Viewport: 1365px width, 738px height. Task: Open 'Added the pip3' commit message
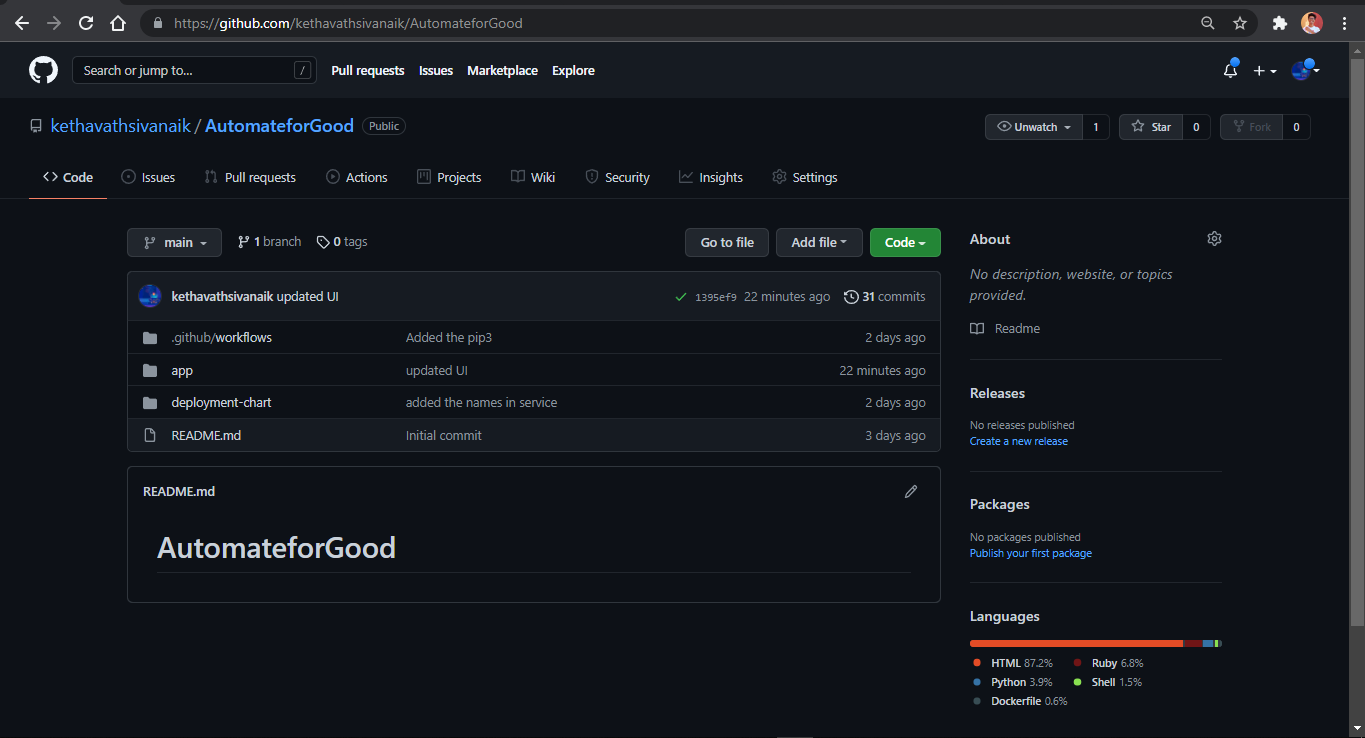click(x=449, y=338)
